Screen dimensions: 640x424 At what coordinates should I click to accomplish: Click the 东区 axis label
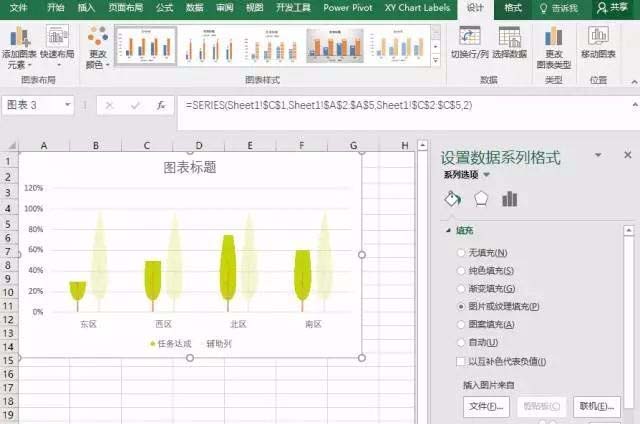(x=88, y=324)
